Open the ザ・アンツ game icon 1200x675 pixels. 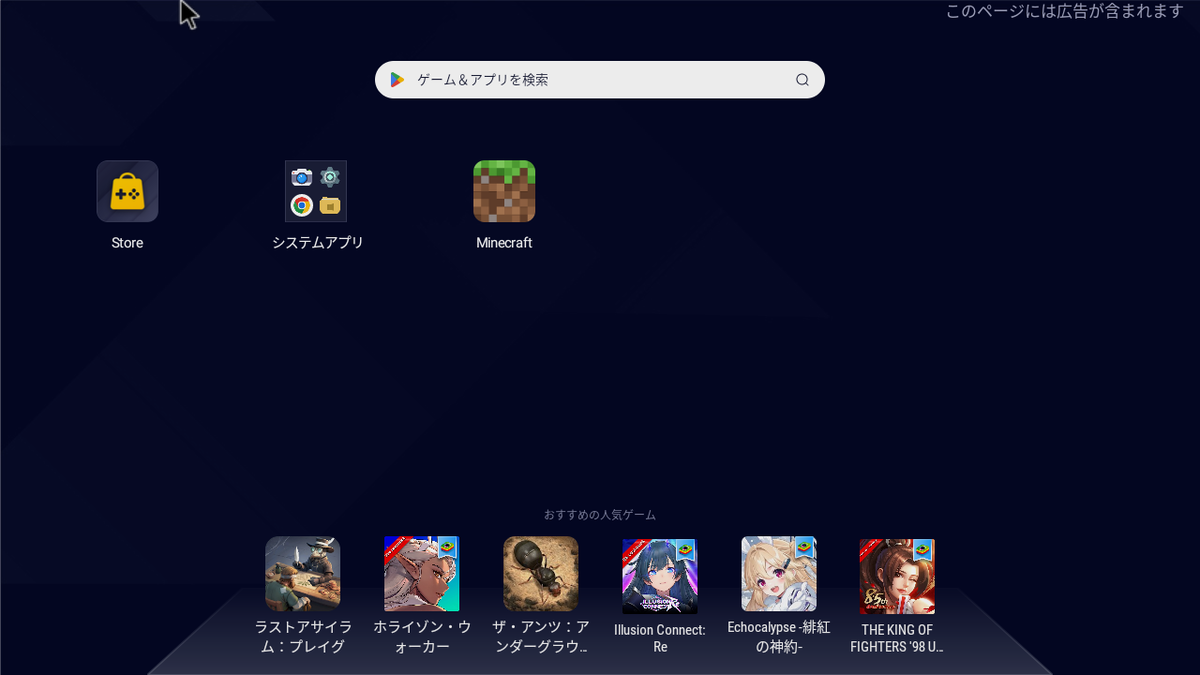(x=541, y=574)
